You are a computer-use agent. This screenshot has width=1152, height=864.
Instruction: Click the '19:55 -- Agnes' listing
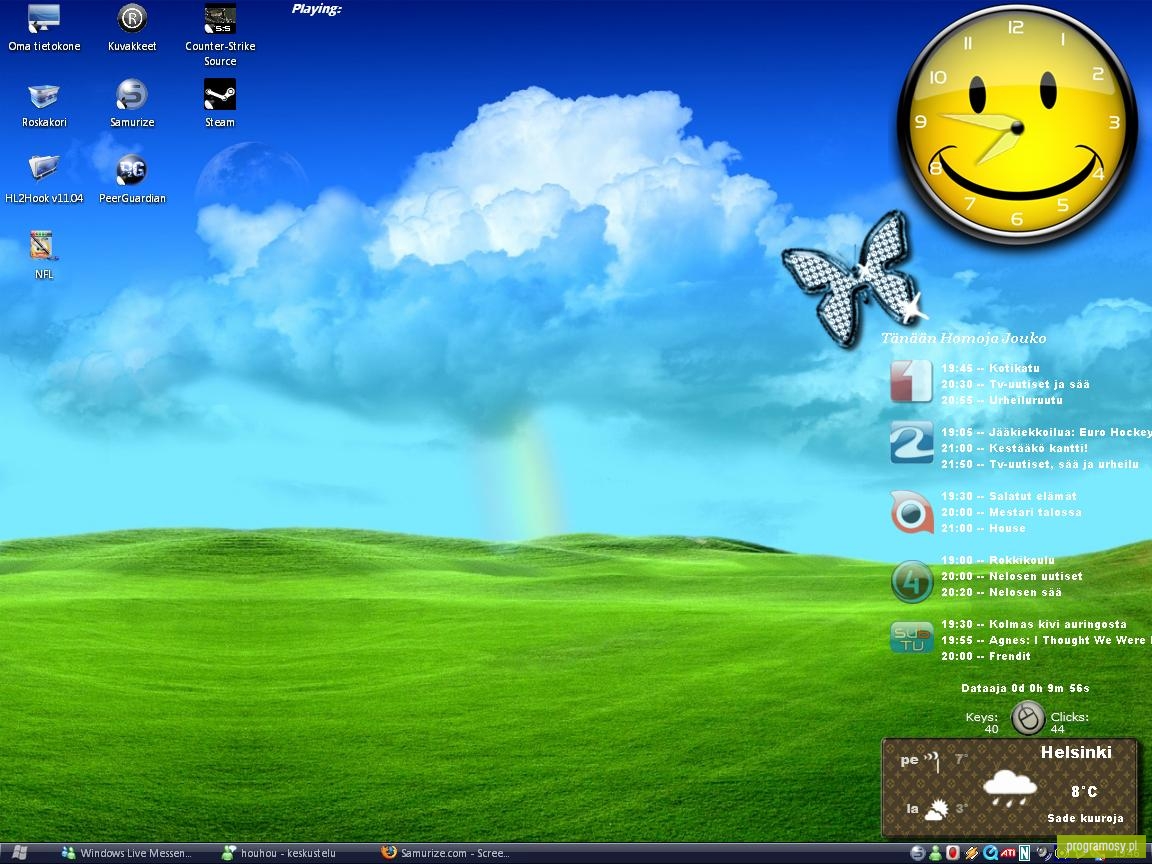tap(1046, 640)
